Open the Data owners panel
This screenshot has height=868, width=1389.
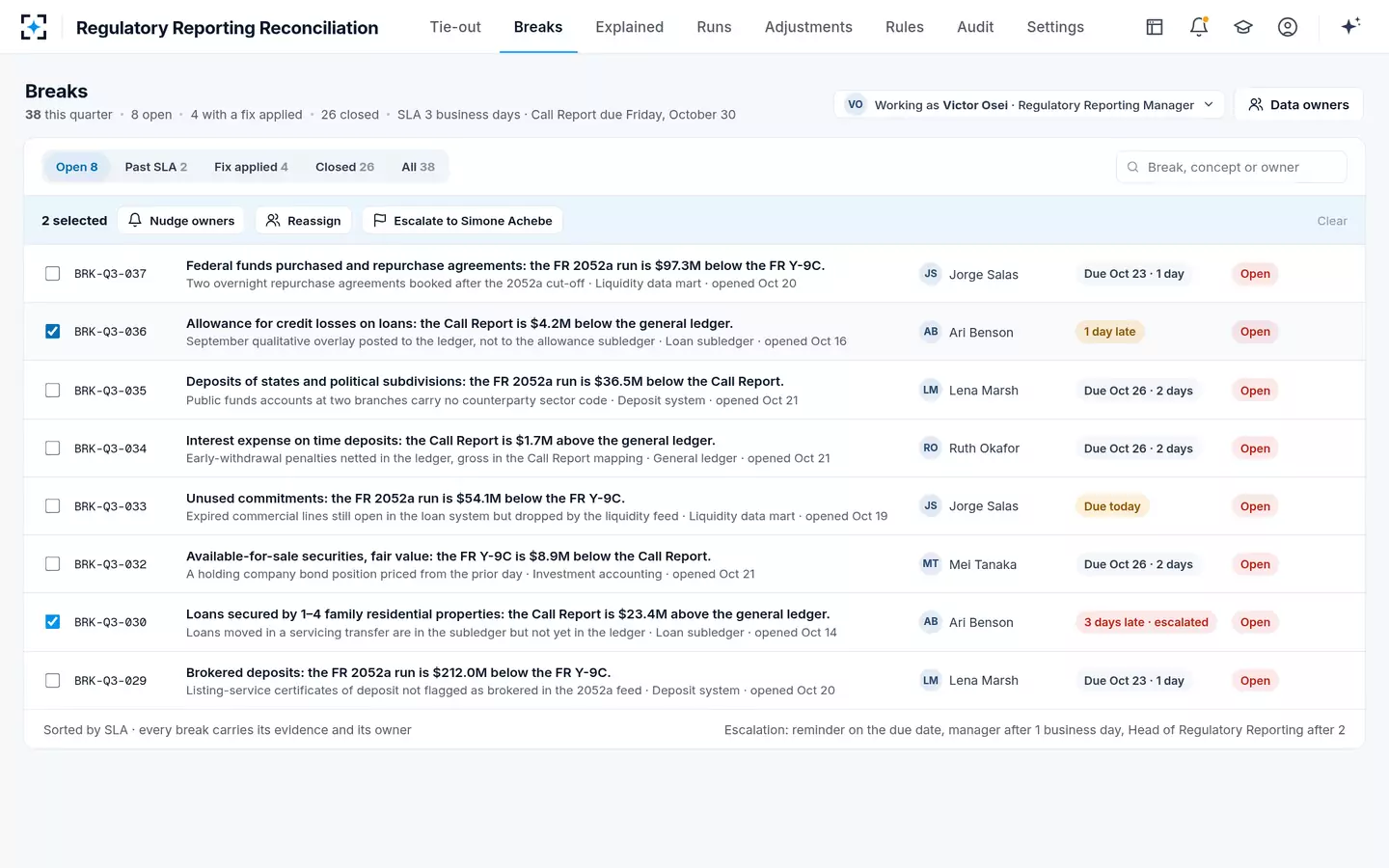pos(1298,105)
